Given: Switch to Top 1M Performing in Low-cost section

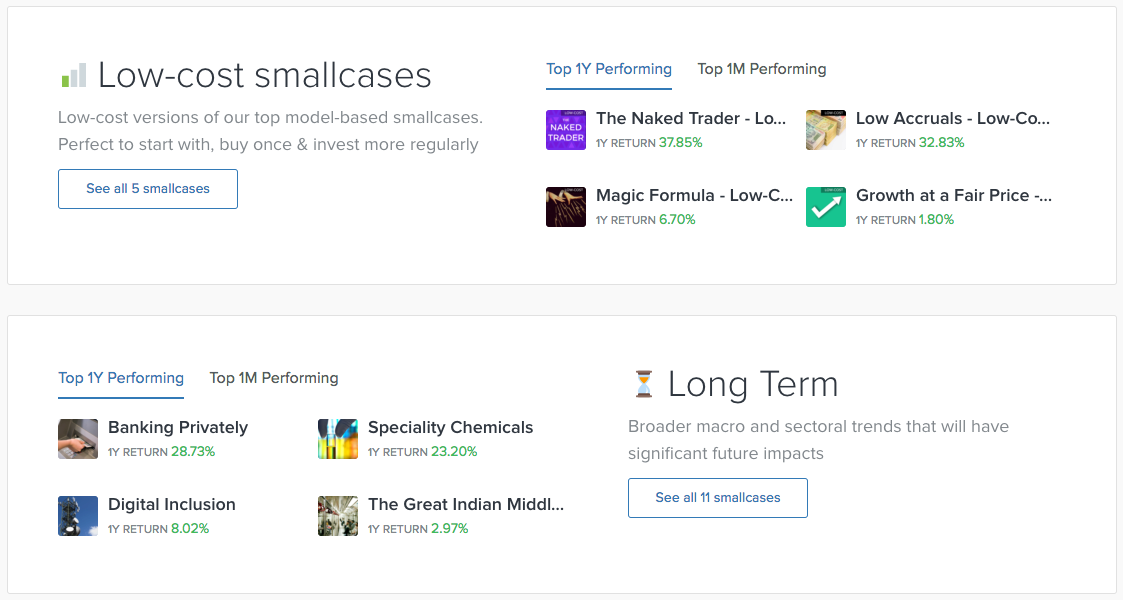Looking at the screenshot, I should 761,69.
